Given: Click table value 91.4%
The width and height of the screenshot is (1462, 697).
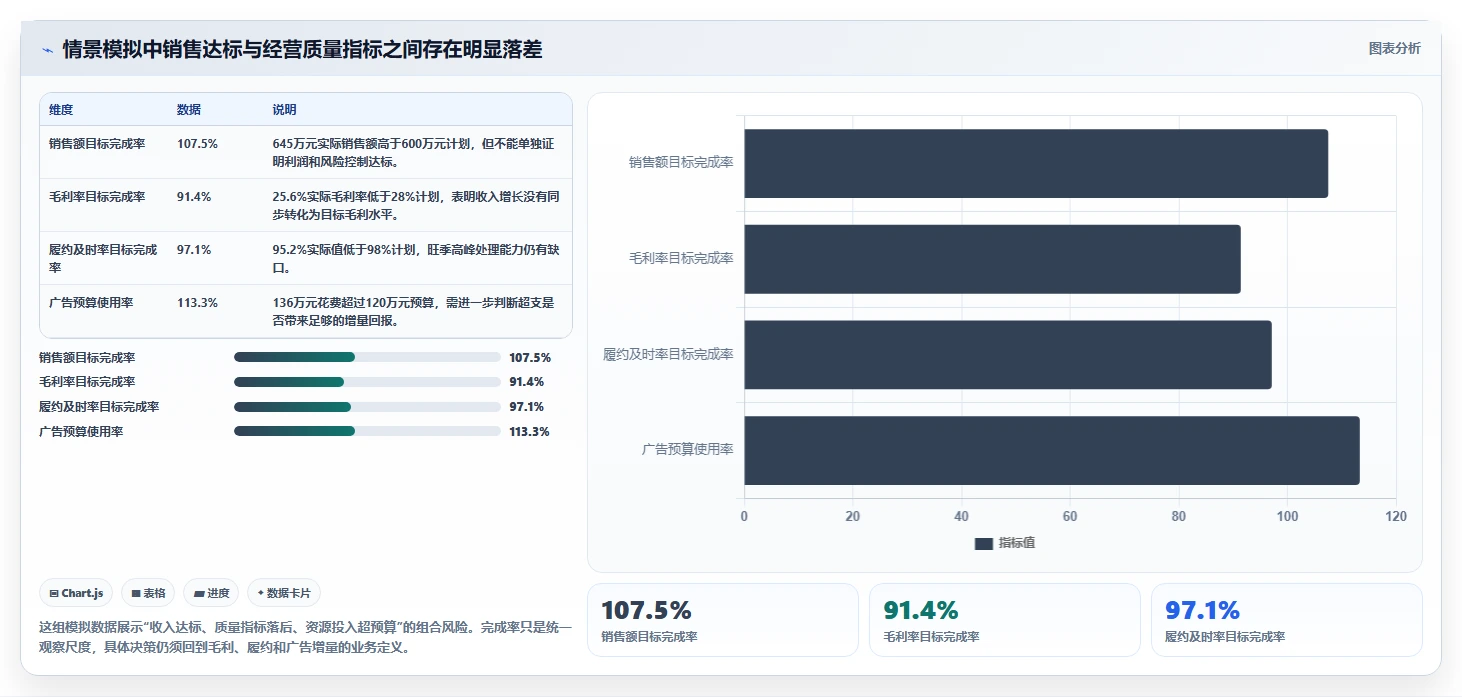Looking at the screenshot, I should tap(194, 197).
